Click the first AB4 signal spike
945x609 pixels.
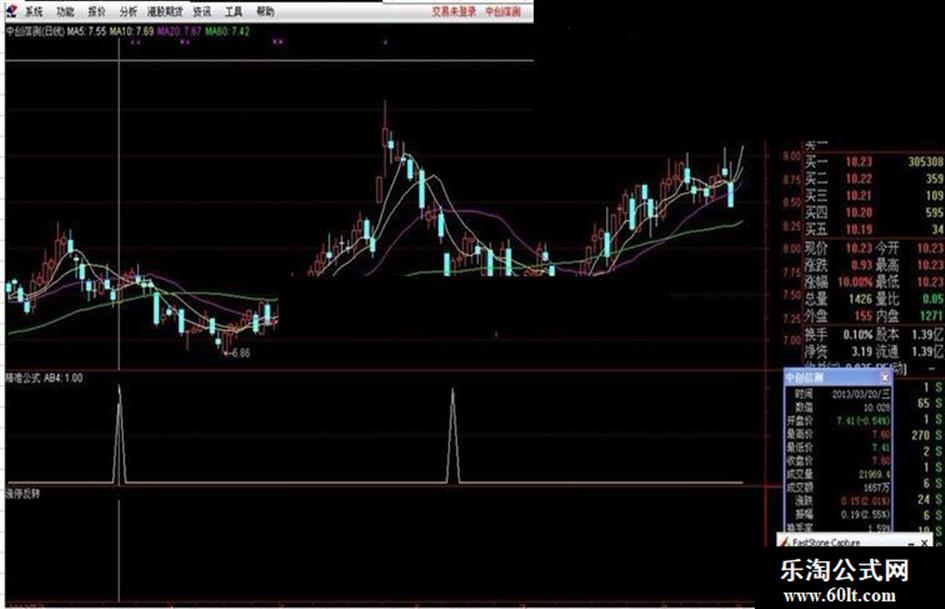coord(119,434)
